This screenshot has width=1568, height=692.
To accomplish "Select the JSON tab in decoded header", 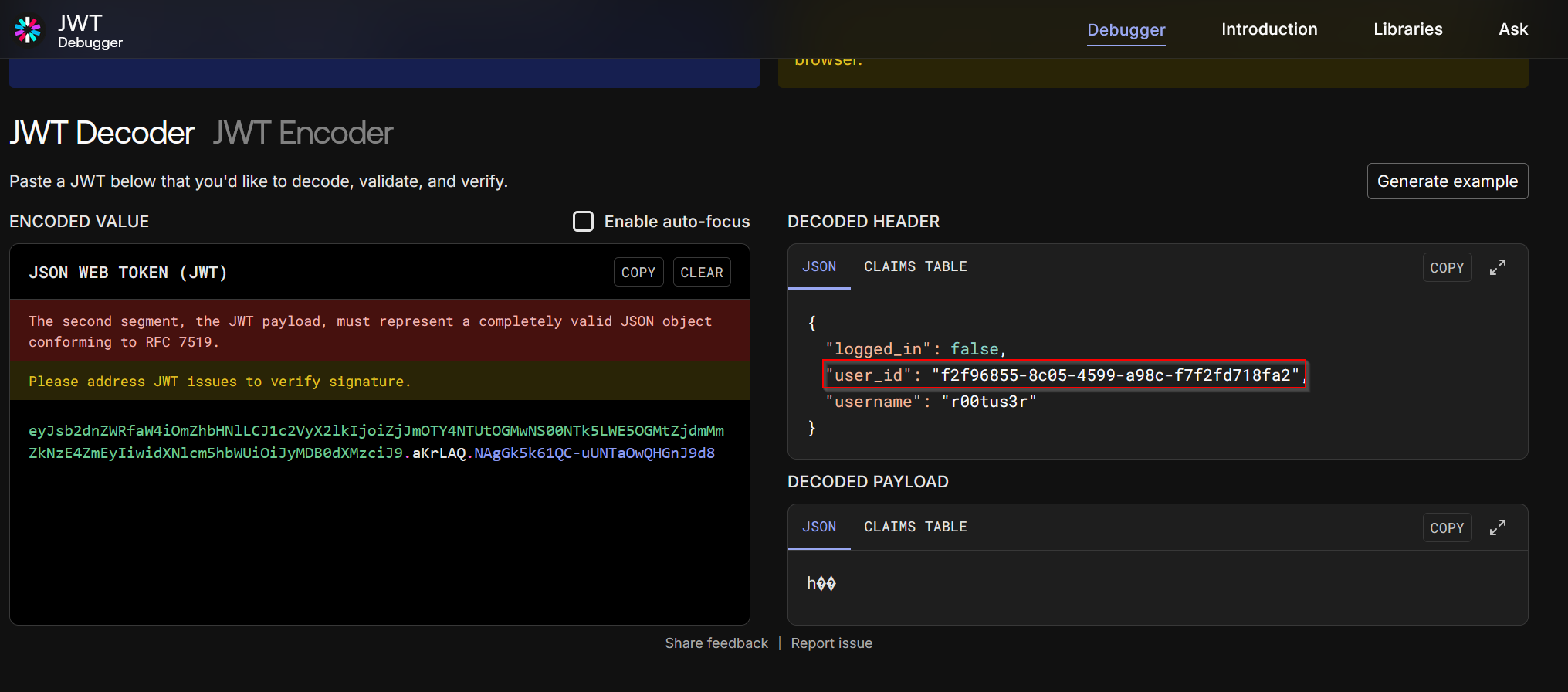I will [818, 266].
